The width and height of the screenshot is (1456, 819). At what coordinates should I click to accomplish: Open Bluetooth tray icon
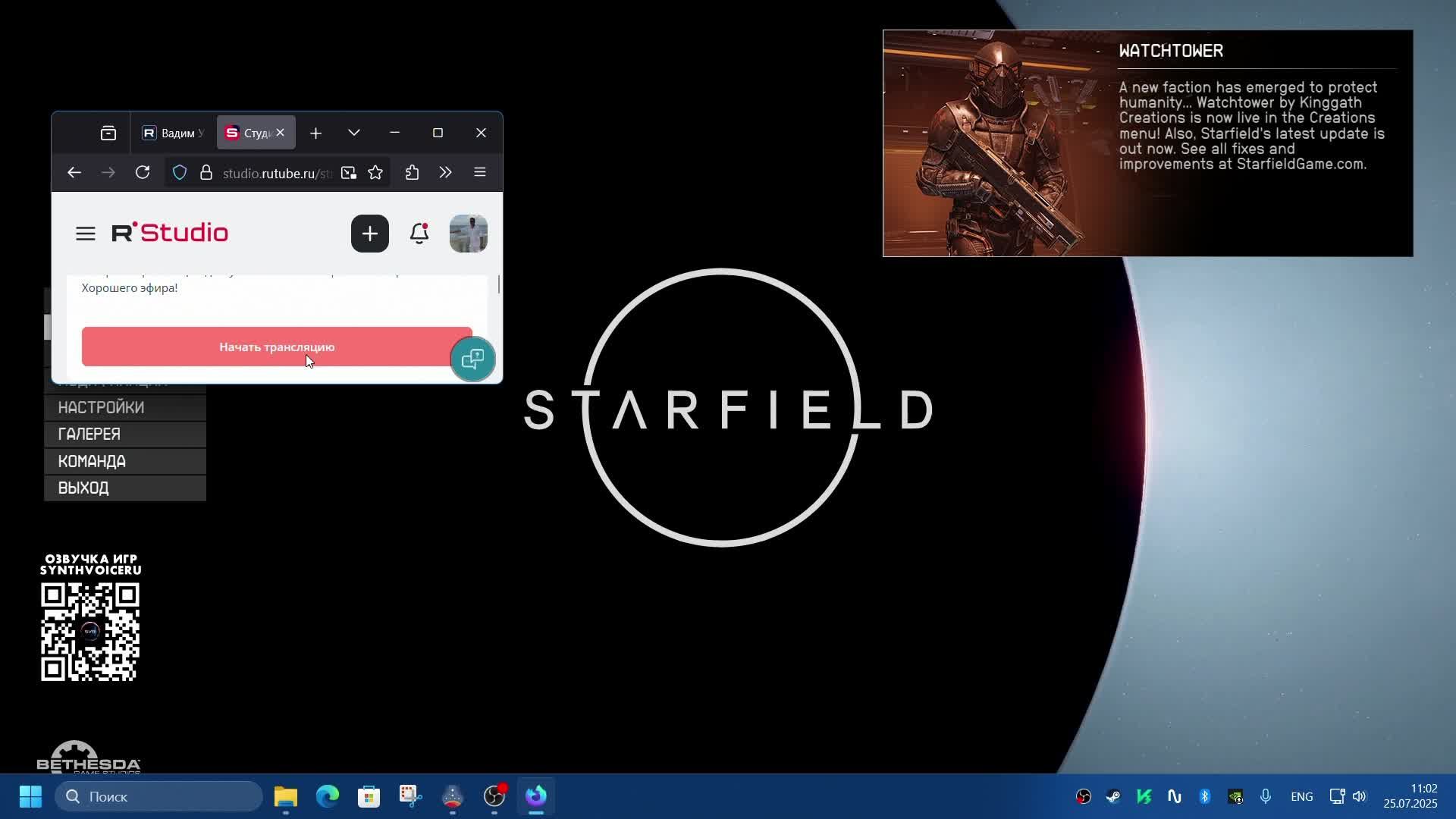pos(1205,796)
